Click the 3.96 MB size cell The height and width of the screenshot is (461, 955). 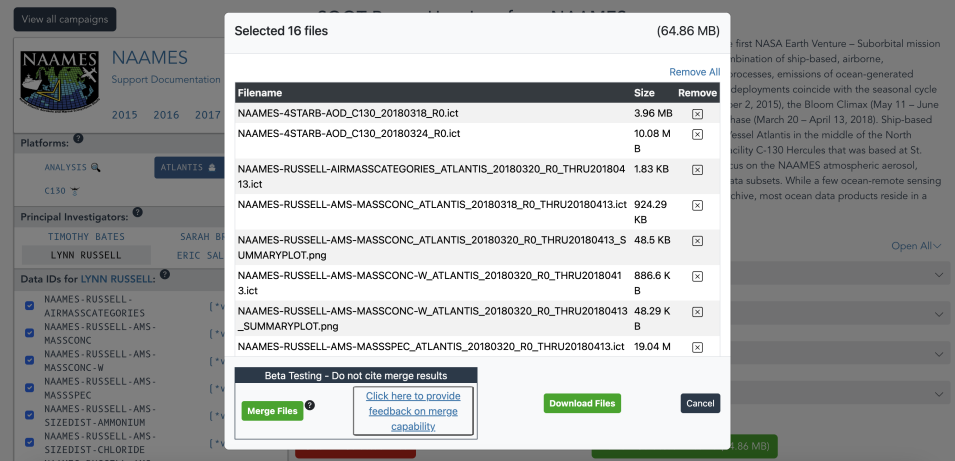point(653,113)
